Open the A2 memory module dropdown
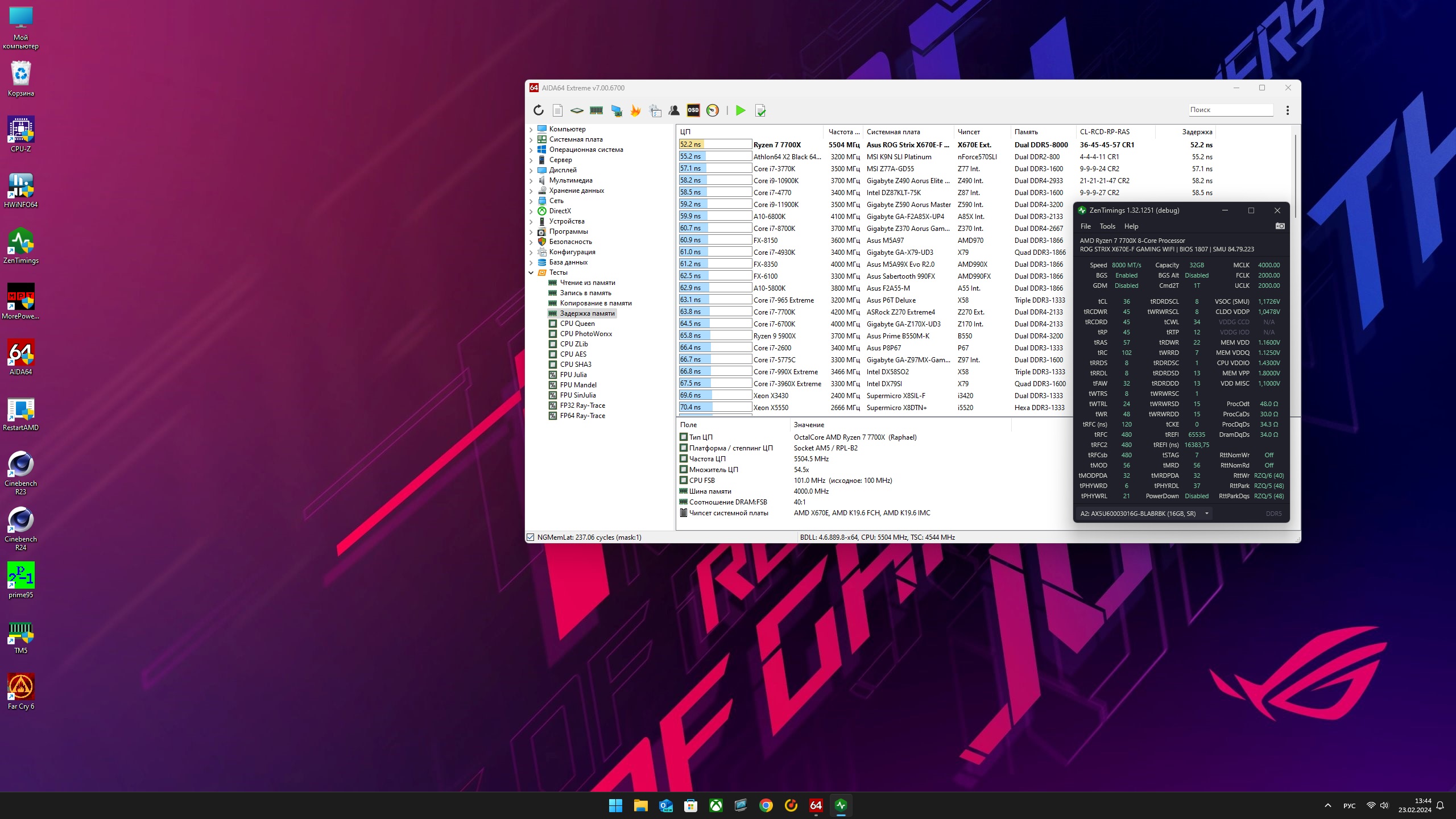1456x819 pixels. pyautogui.click(x=1206, y=514)
